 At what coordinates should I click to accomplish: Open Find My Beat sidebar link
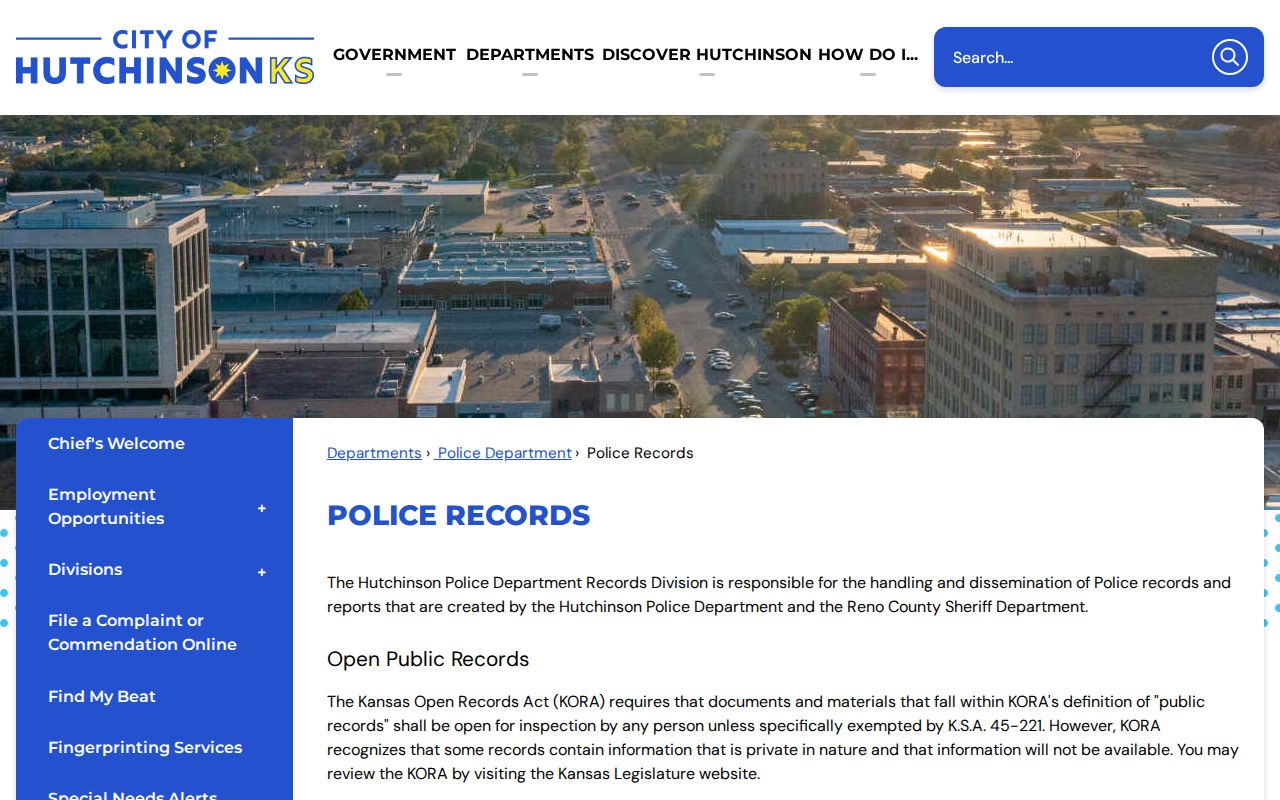click(102, 696)
